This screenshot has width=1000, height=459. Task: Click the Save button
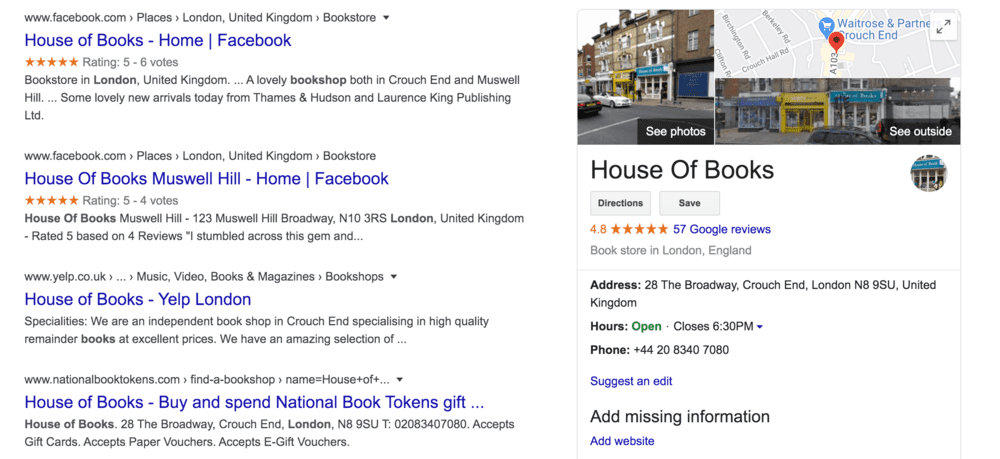click(x=689, y=203)
